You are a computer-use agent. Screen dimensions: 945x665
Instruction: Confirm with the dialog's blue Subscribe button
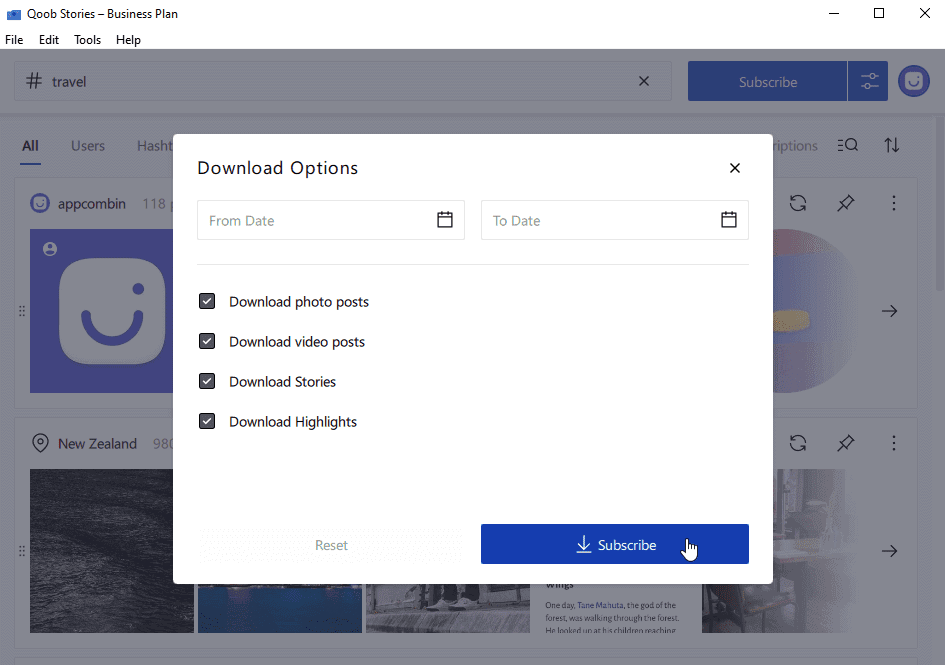coord(615,544)
